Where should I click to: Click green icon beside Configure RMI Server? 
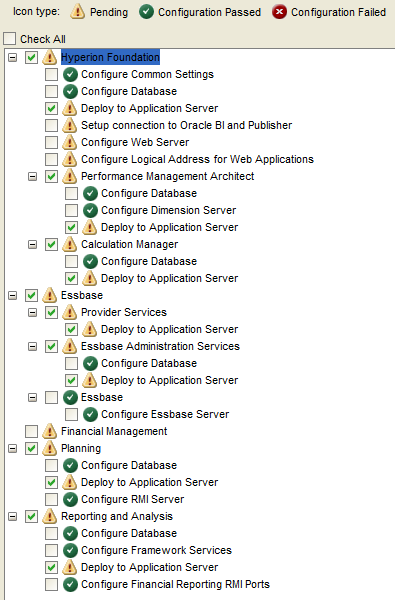[70, 499]
